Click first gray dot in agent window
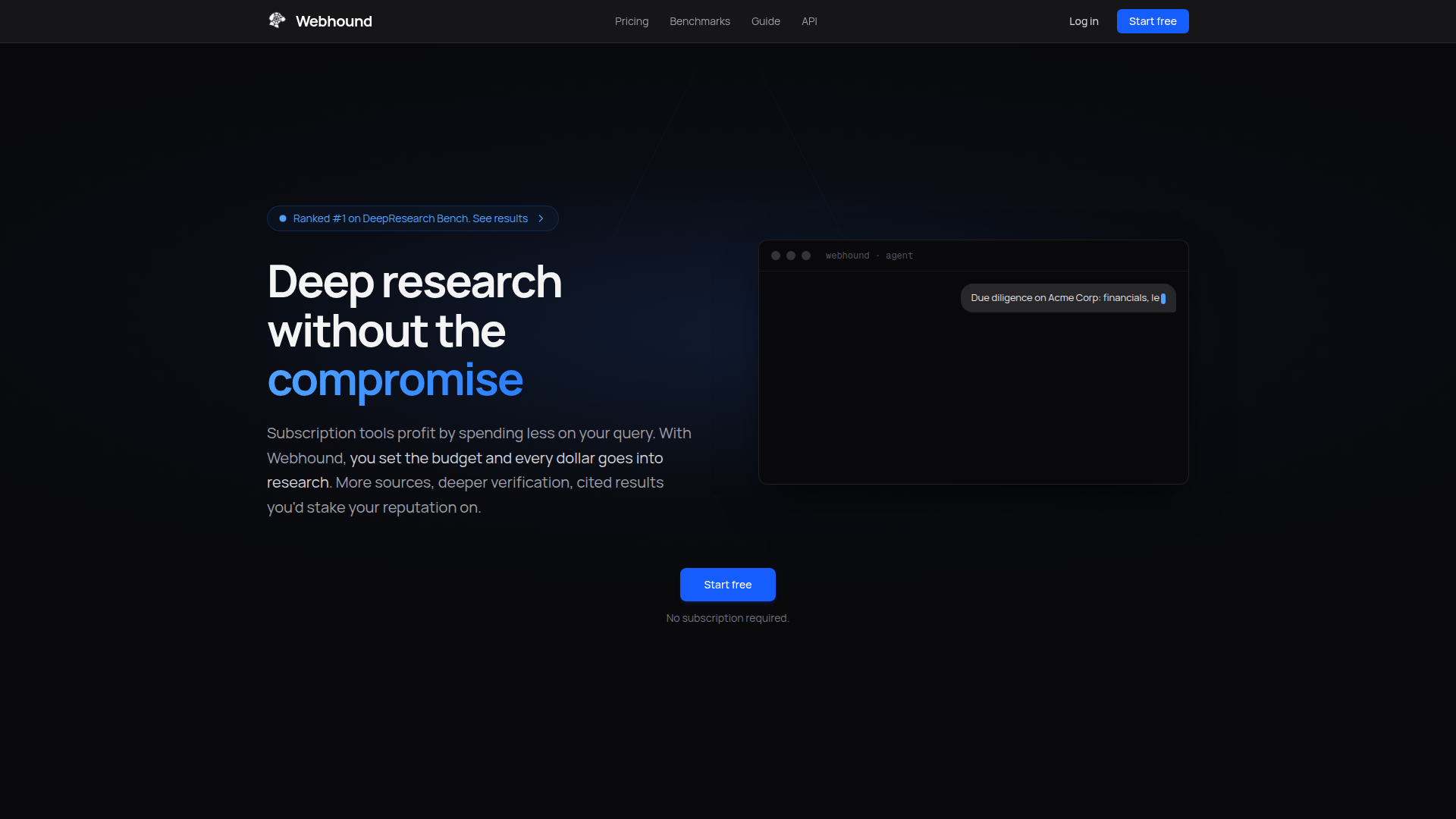The image size is (1456, 819). pos(776,256)
